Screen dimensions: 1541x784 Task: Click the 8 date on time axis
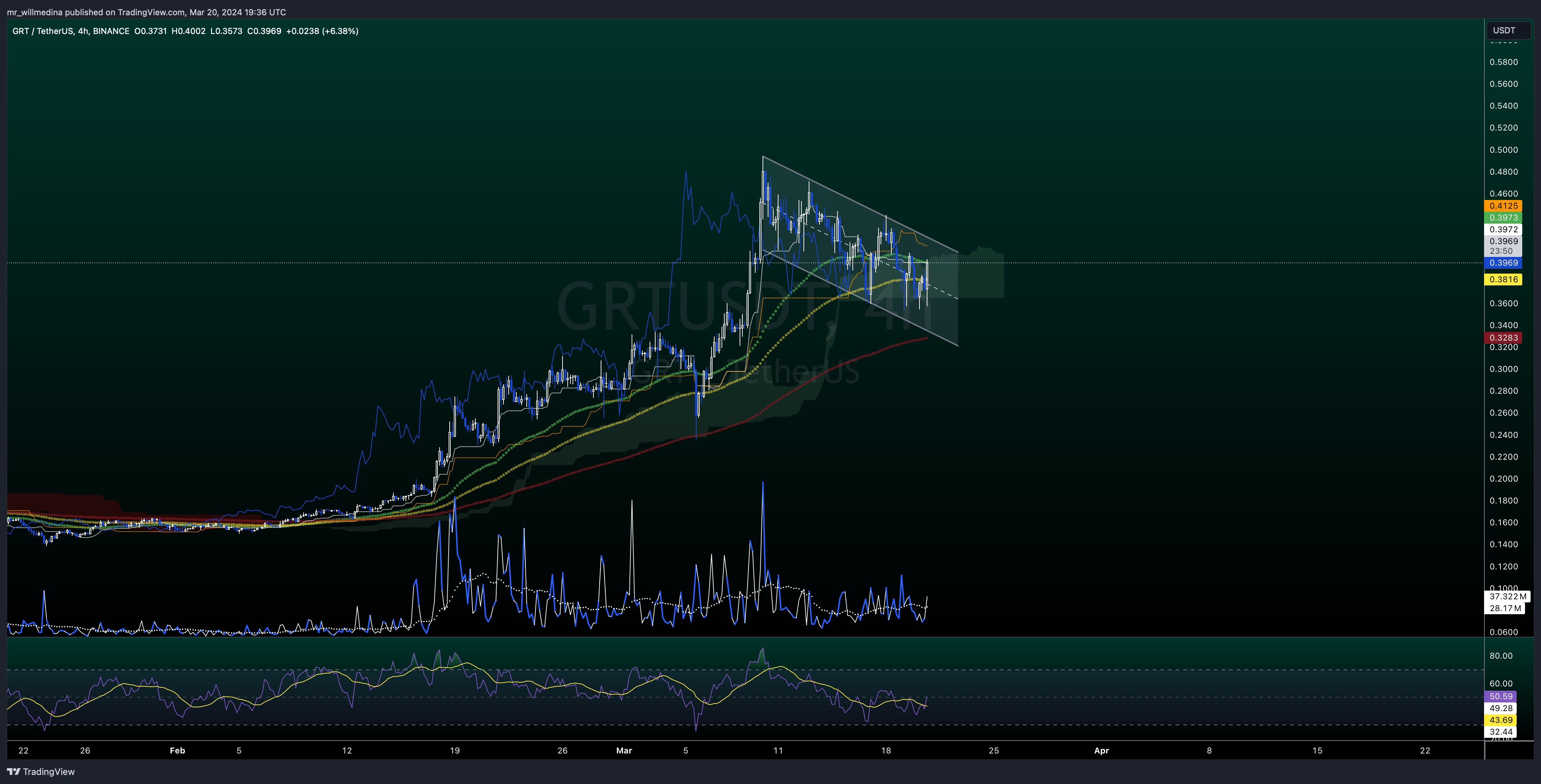[1209, 751]
